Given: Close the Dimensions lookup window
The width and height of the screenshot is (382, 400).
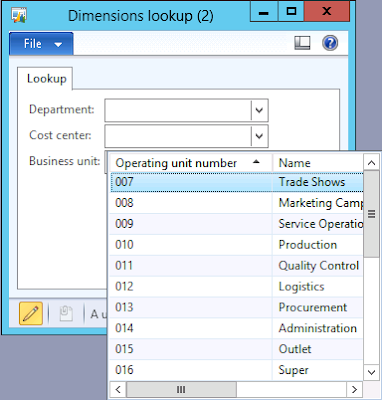Looking at the screenshot, I should (327, 12).
